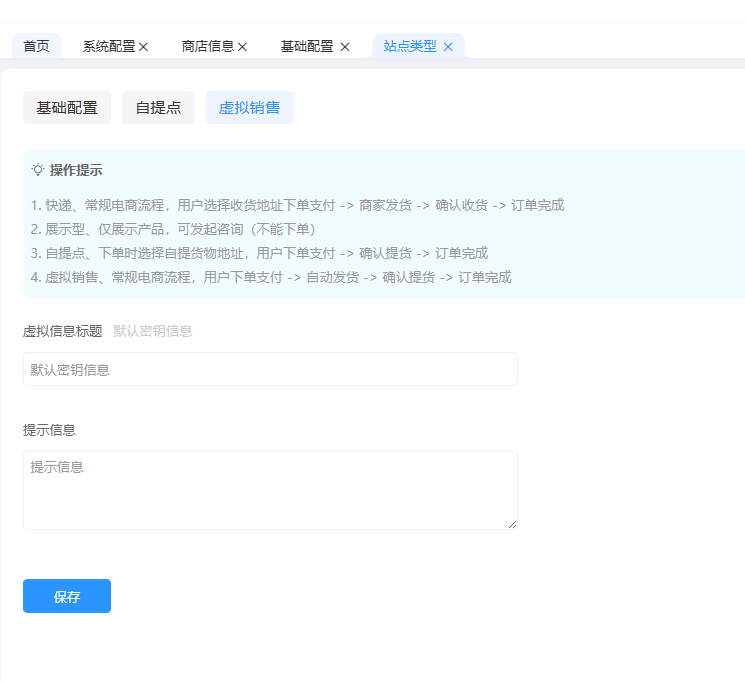Viewport: 745px width, 681px height.
Task: Select the 自提点 sub-tab button
Action: point(158,108)
